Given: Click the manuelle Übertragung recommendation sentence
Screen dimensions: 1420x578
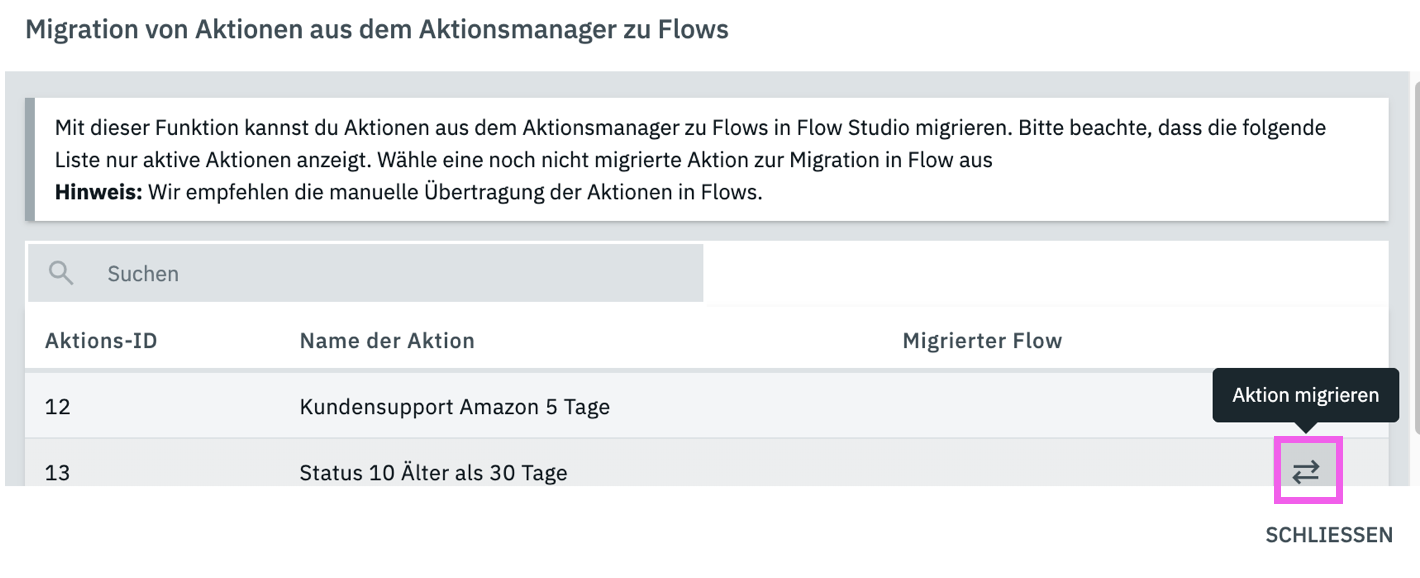Looking at the screenshot, I should [x=456, y=192].
